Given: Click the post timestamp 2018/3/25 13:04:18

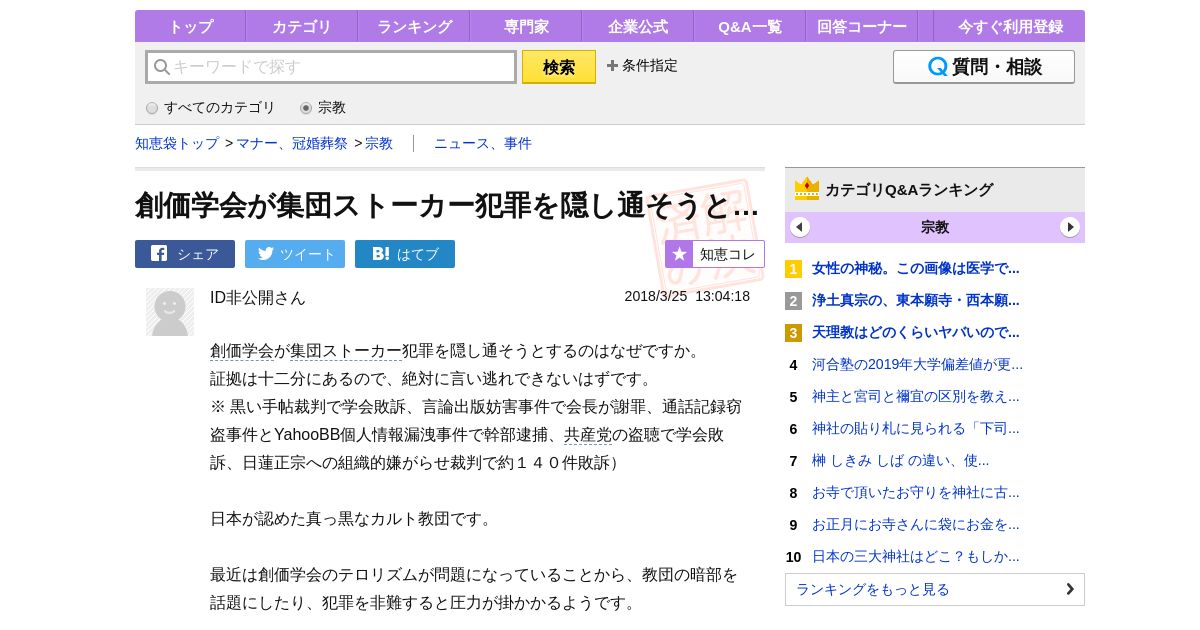Looking at the screenshot, I should (687, 296).
